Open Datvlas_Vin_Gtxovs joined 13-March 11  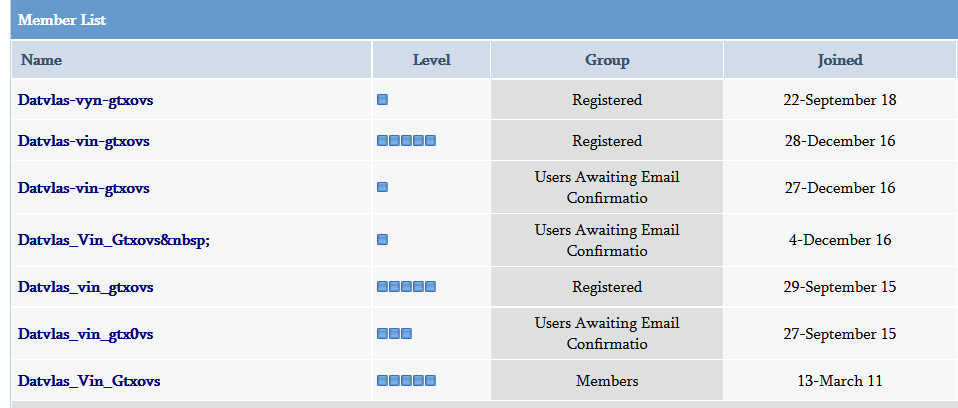89,381
